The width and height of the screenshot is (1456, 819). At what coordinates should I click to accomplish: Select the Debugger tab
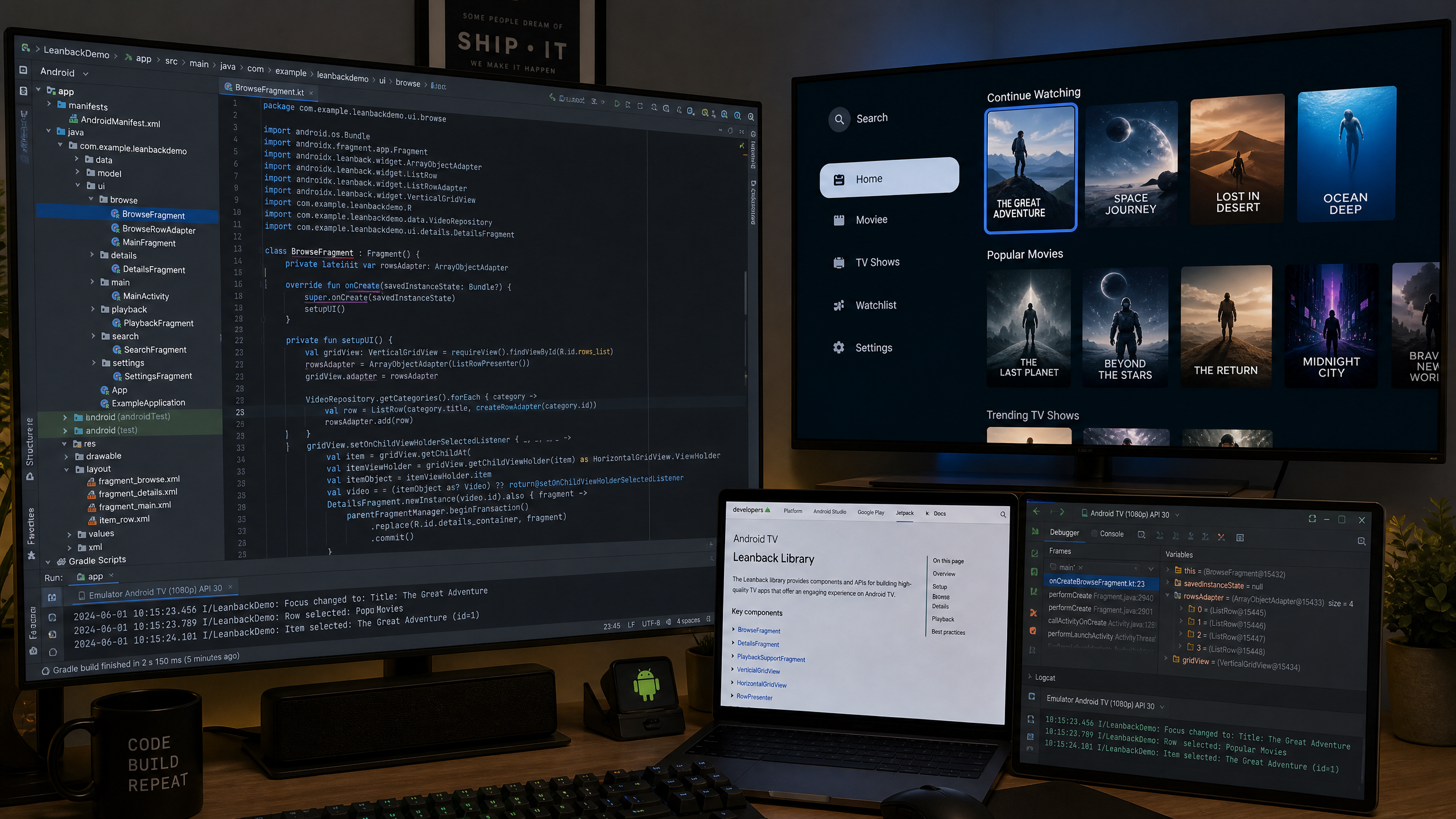(1064, 533)
